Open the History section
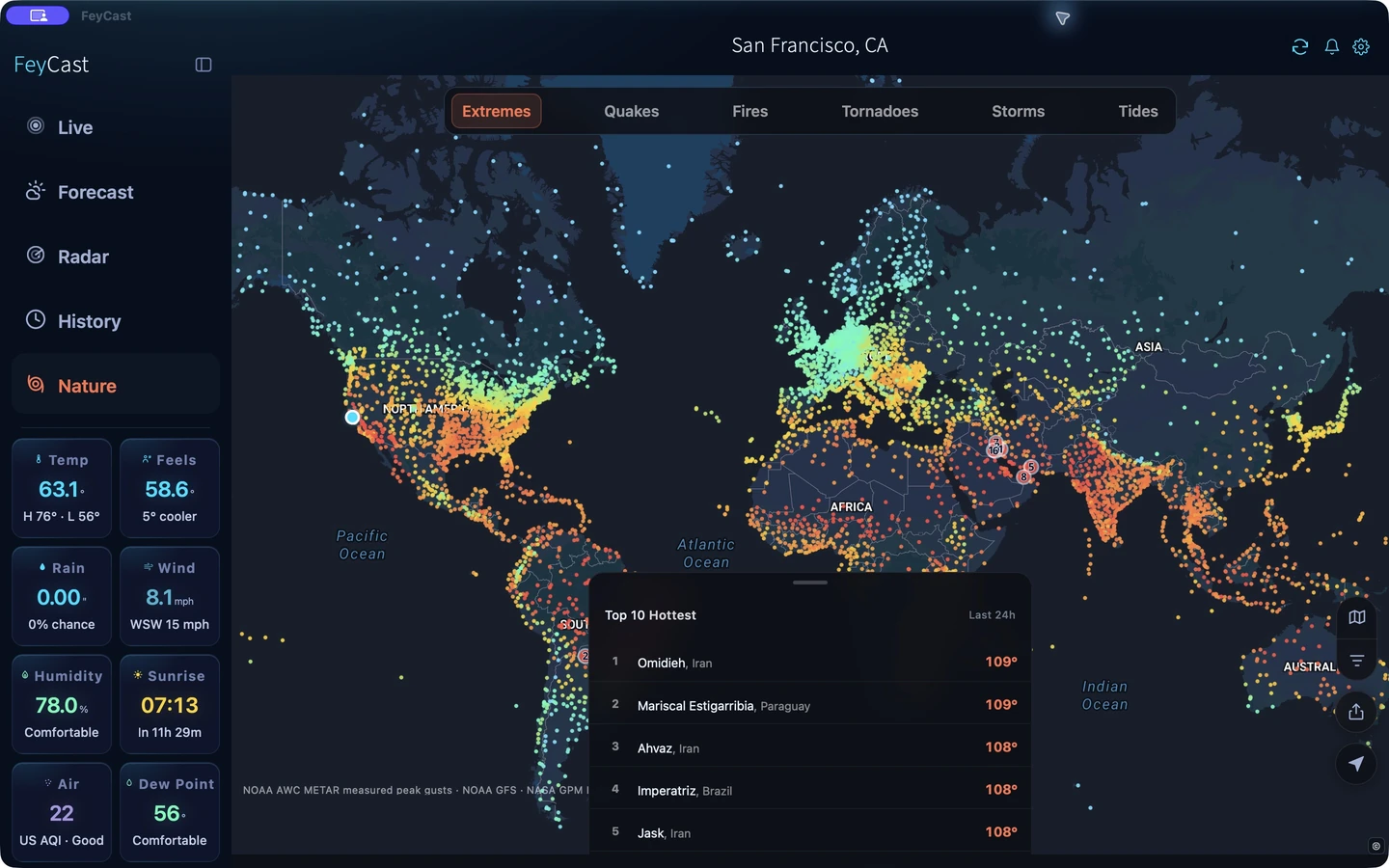This screenshot has width=1389, height=868. pyautogui.click(x=116, y=321)
